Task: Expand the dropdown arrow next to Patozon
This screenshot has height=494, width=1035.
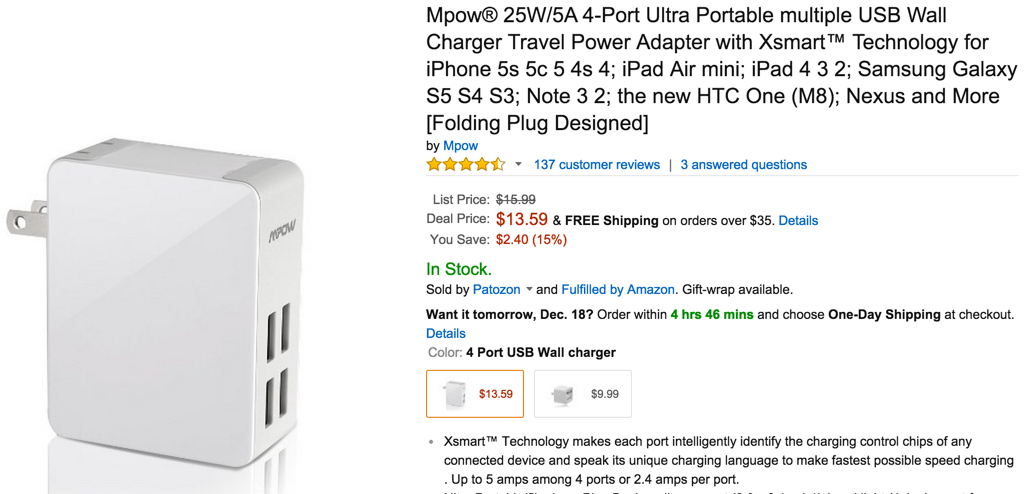Action: click(x=530, y=290)
